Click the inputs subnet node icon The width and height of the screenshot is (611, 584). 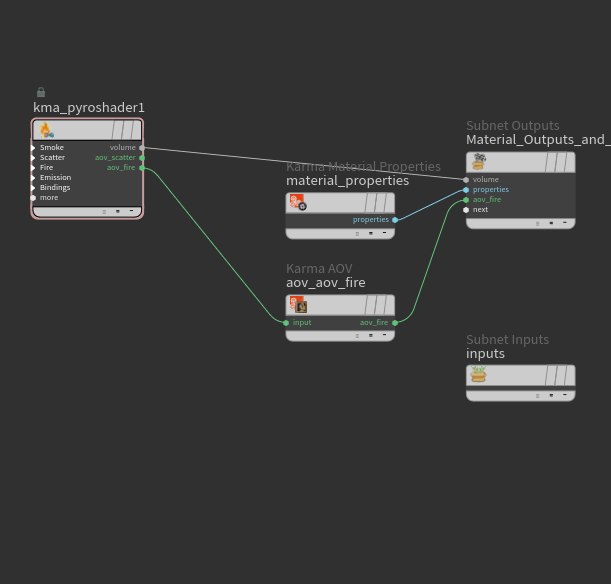tap(478, 374)
